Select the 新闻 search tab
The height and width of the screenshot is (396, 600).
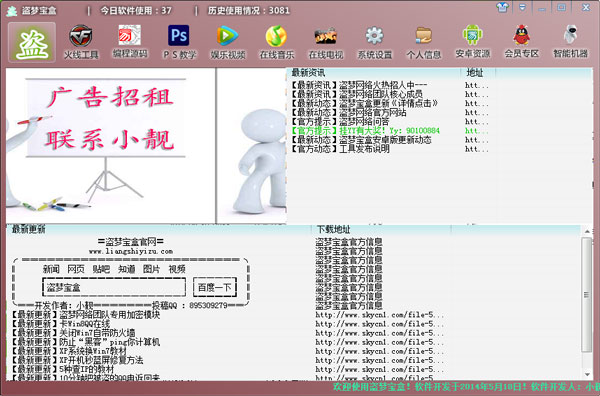pos(51,269)
